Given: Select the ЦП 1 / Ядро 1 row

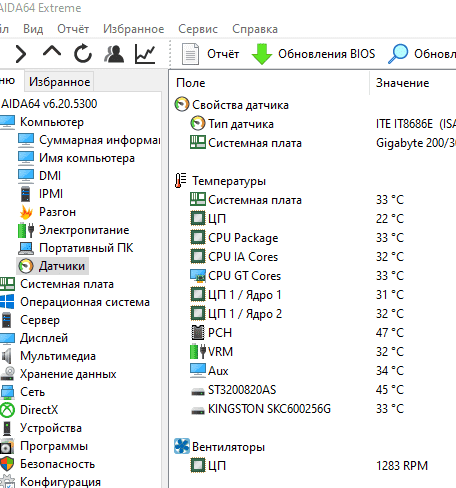Looking at the screenshot, I should click(x=313, y=295).
